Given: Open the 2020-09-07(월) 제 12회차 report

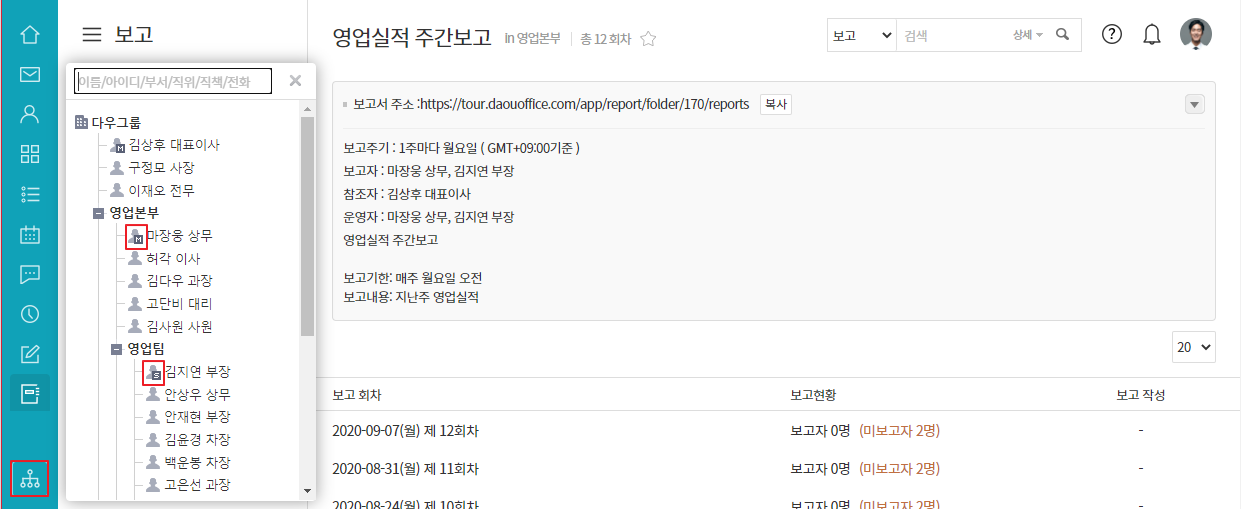Looking at the screenshot, I should pyautogui.click(x=405, y=431).
